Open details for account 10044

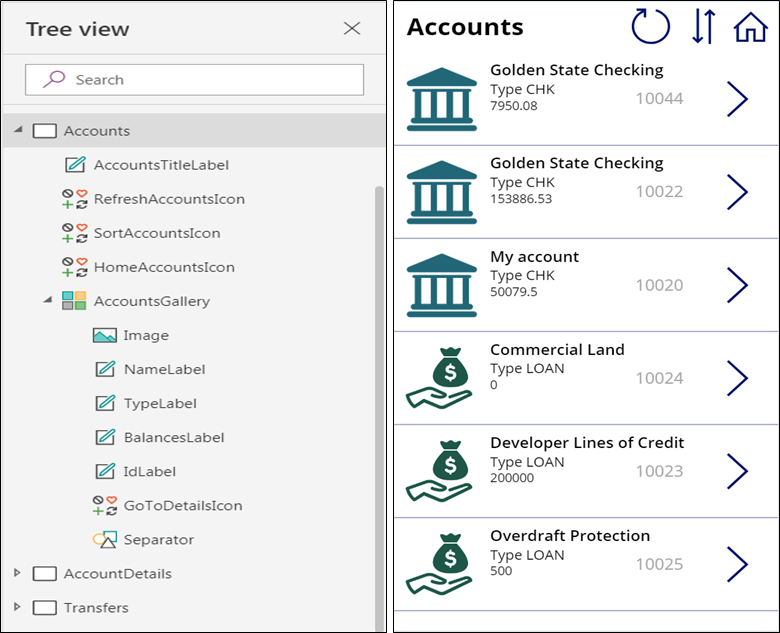737,99
